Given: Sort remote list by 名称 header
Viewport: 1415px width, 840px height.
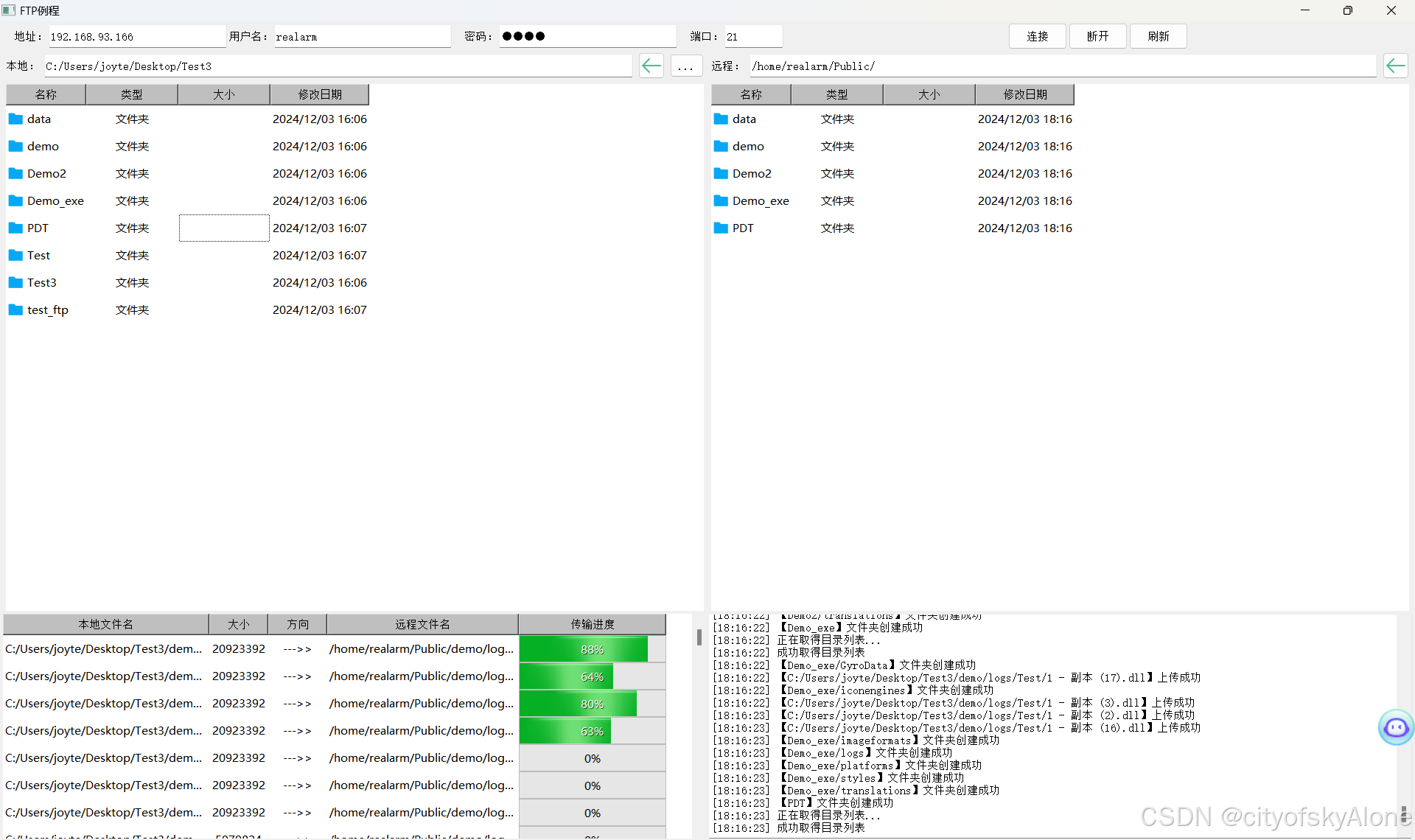Looking at the screenshot, I should pyautogui.click(x=750, y=94).
